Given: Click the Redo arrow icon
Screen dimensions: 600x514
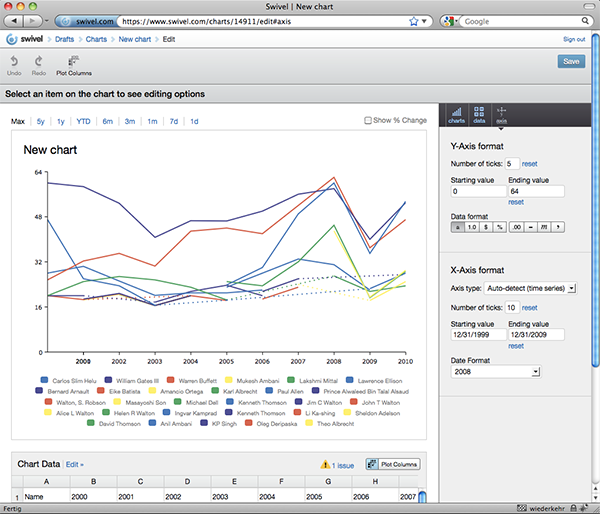Looking at the screenshot, I should [x=39, y=61].
